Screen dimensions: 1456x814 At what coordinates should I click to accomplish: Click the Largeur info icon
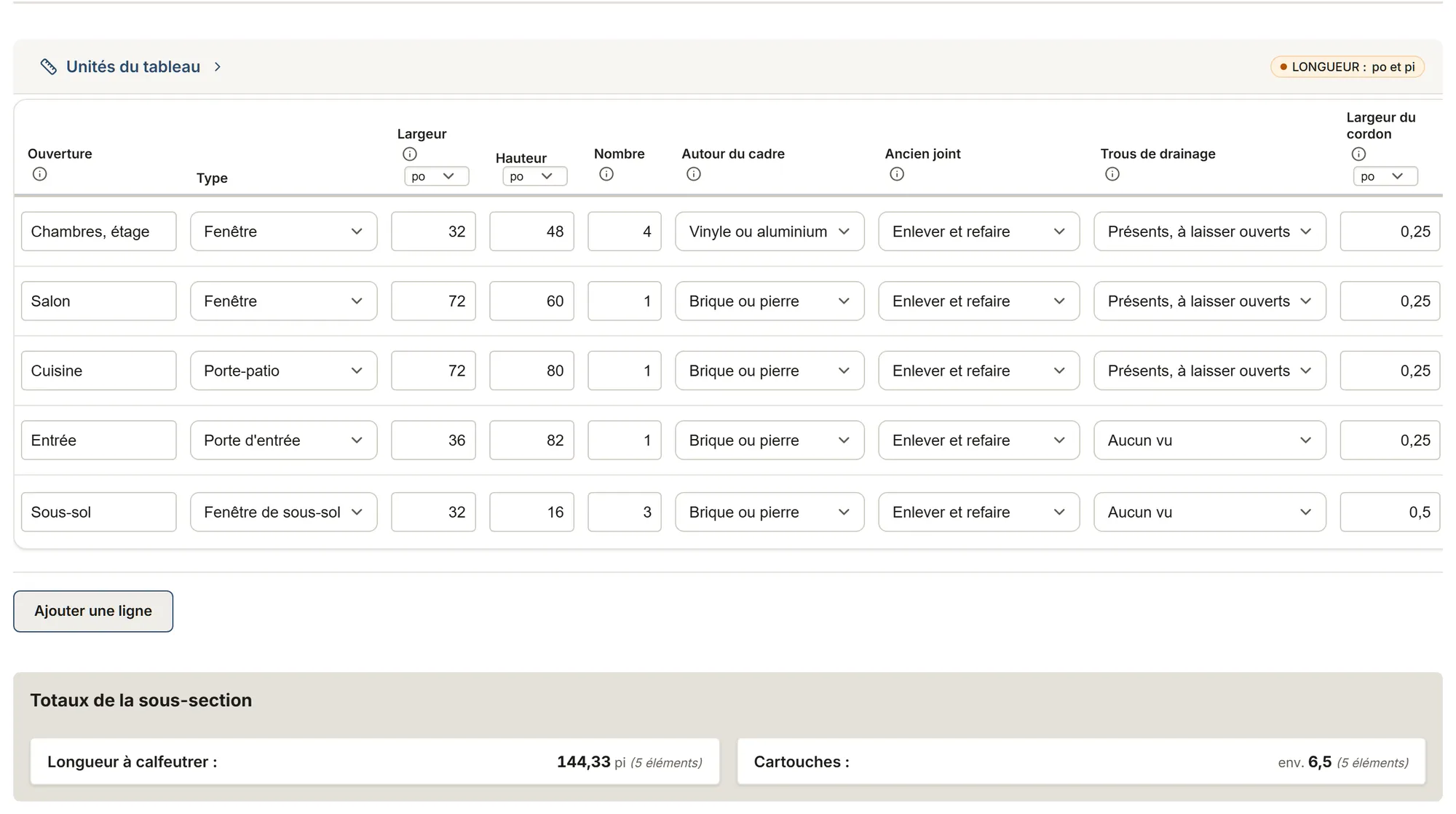(x=410, y=154)
